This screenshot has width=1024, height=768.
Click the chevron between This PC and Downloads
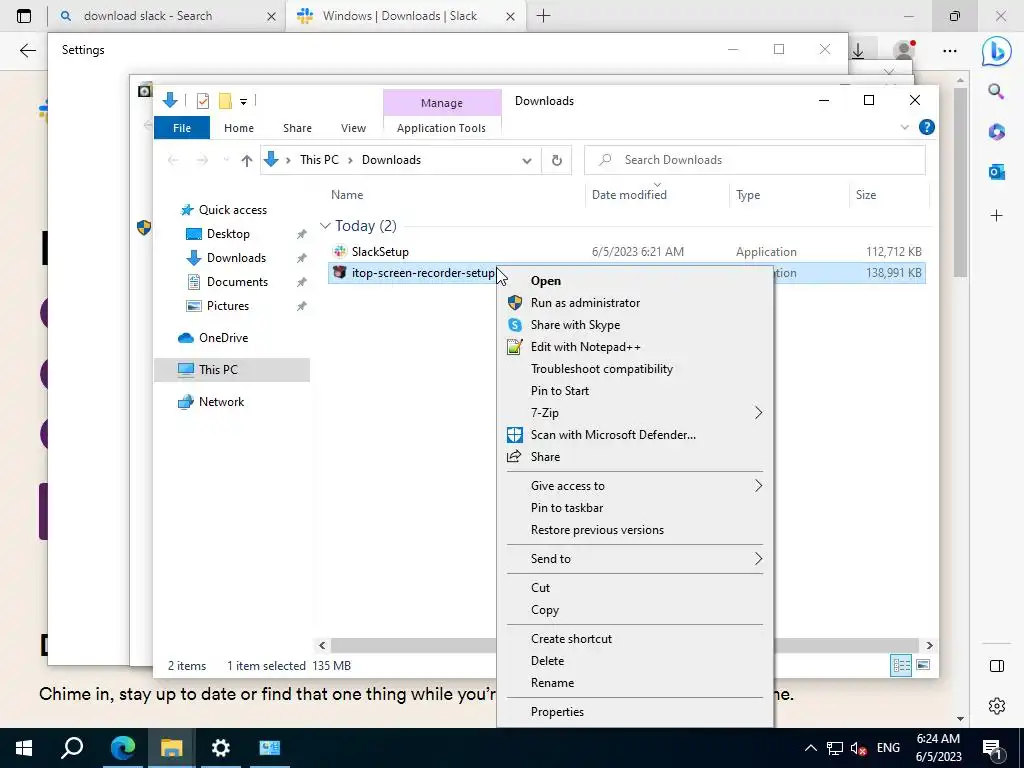351,160
